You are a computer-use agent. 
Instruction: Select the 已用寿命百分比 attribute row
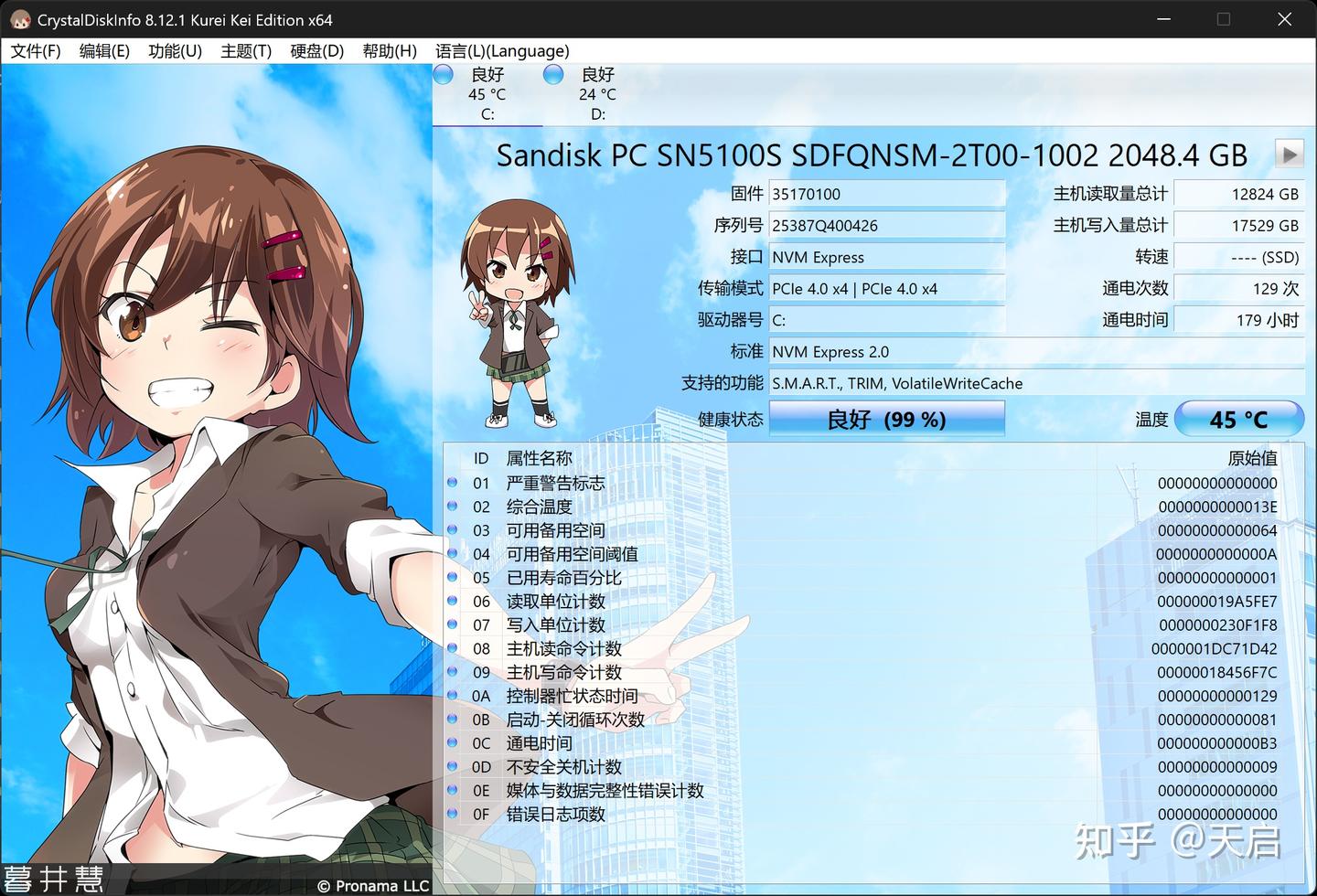pyautogui.click(x=863, y=578)
